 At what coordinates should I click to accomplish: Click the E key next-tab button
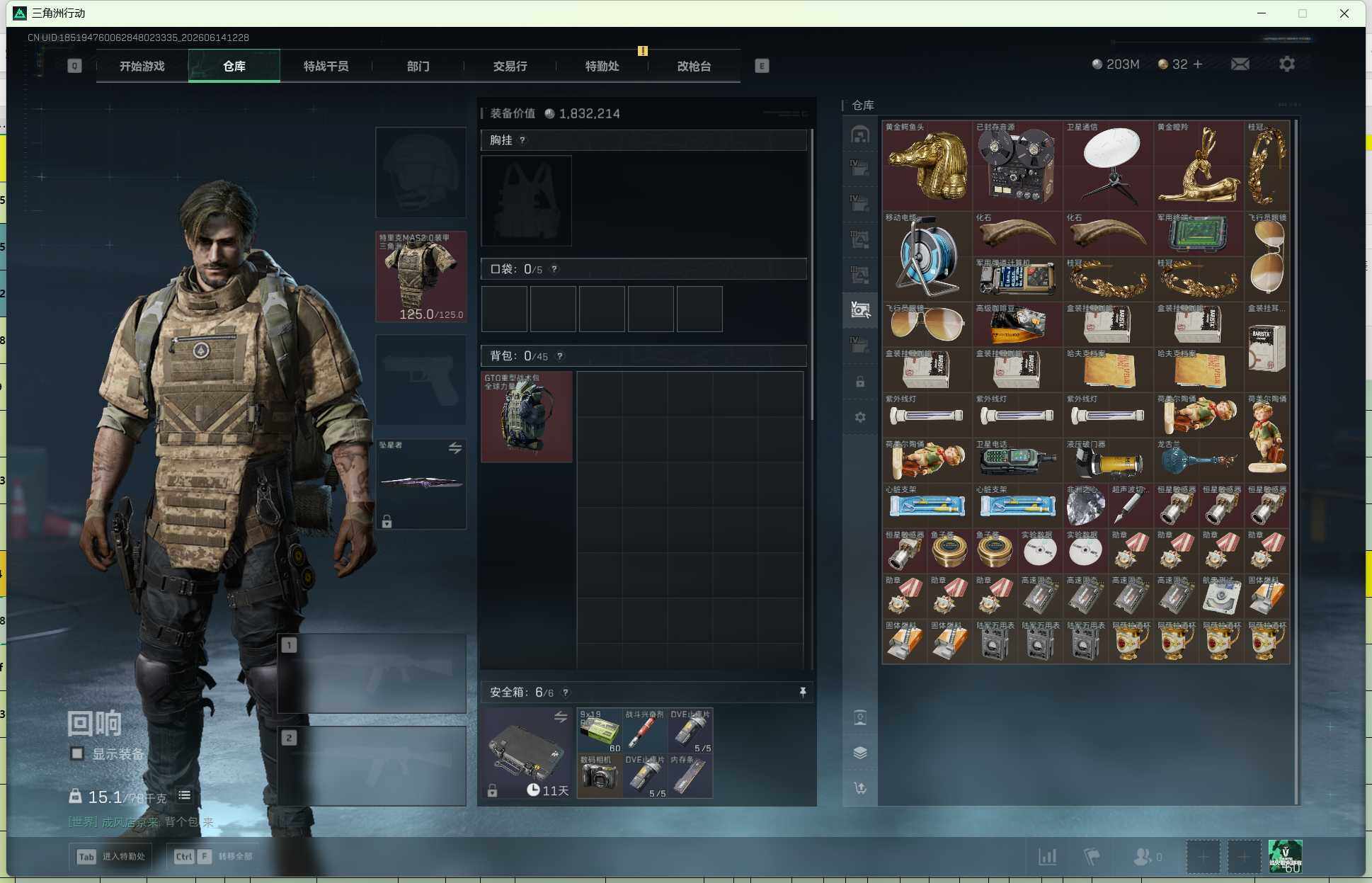pos(762,66)
